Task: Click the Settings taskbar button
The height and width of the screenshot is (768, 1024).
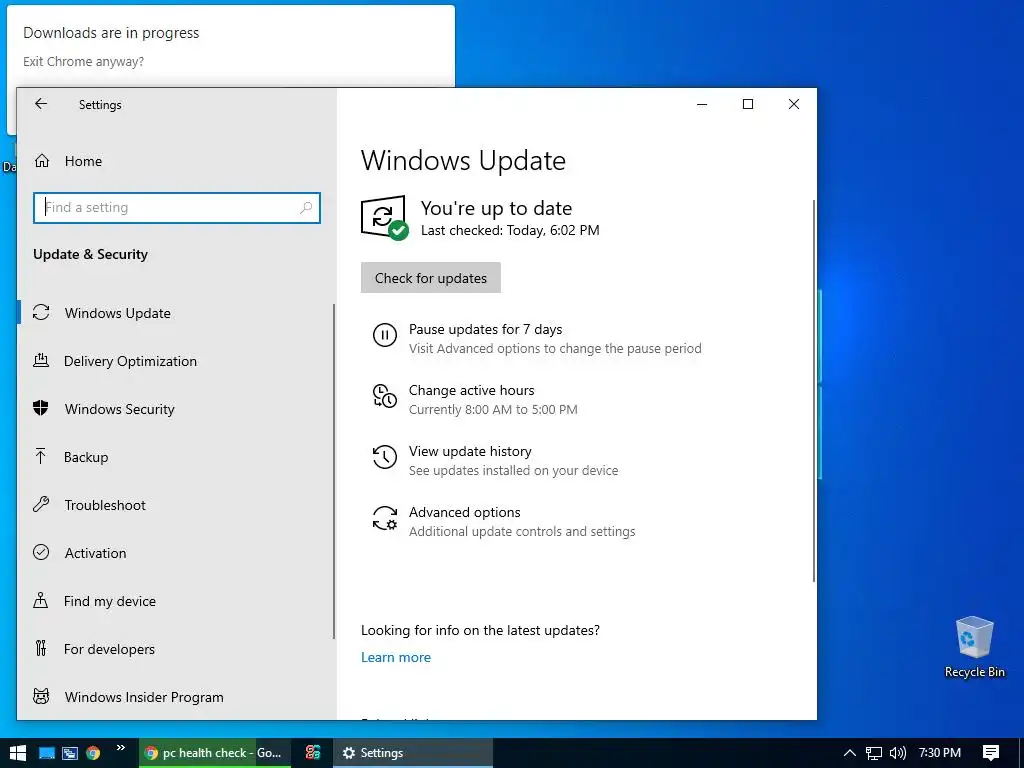Action: 413,753
